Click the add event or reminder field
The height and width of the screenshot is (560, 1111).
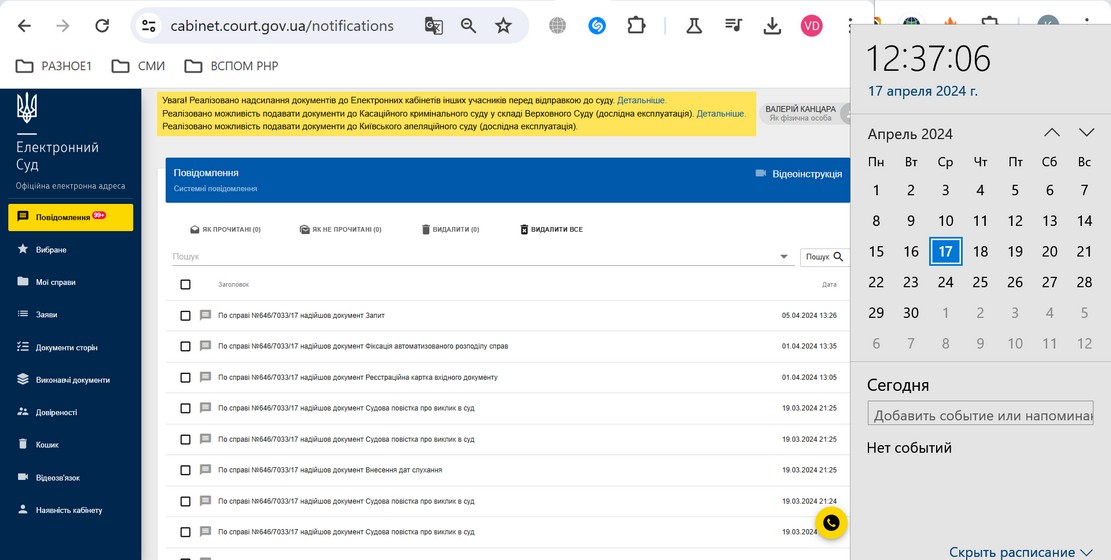pos(981,414)
